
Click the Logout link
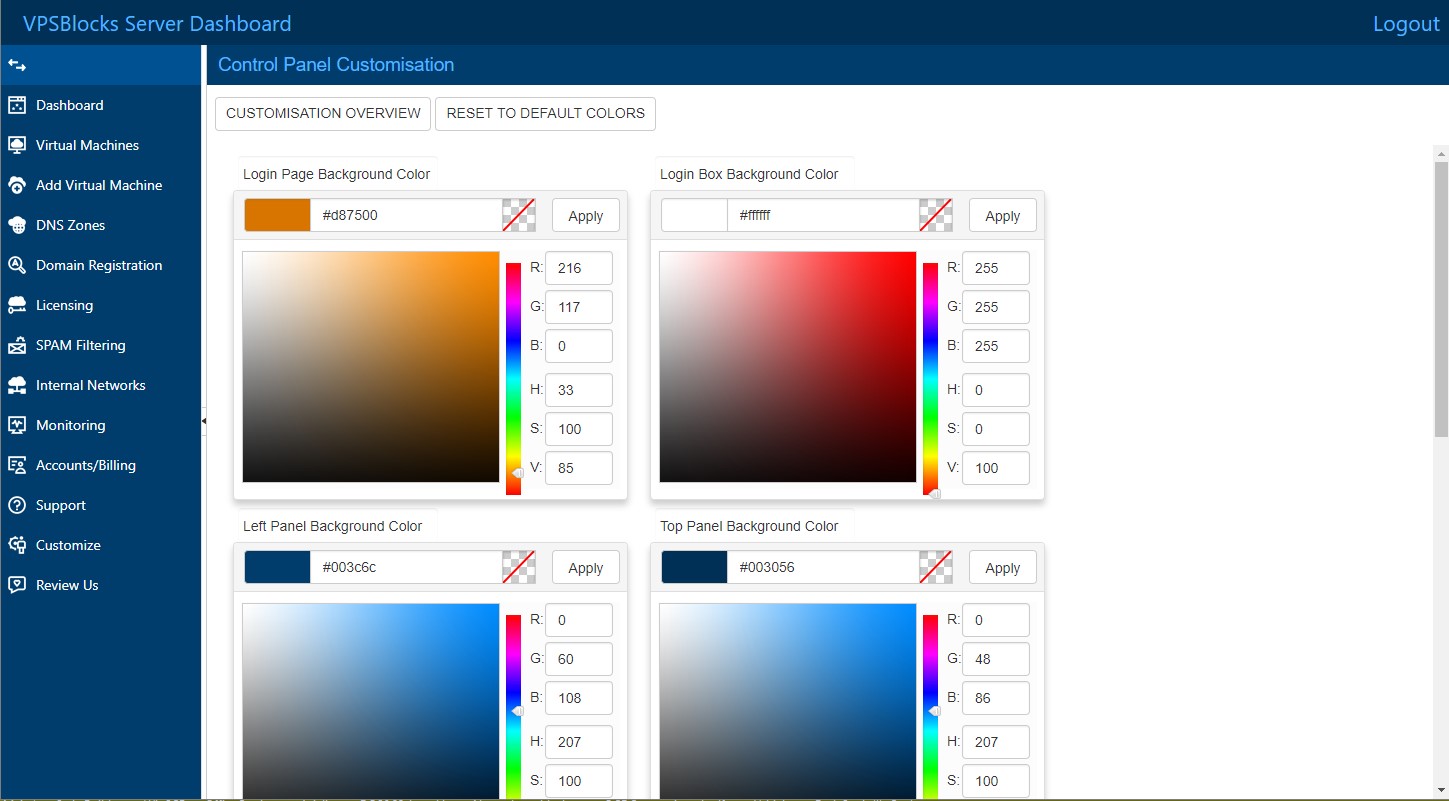pos(1405,24)
